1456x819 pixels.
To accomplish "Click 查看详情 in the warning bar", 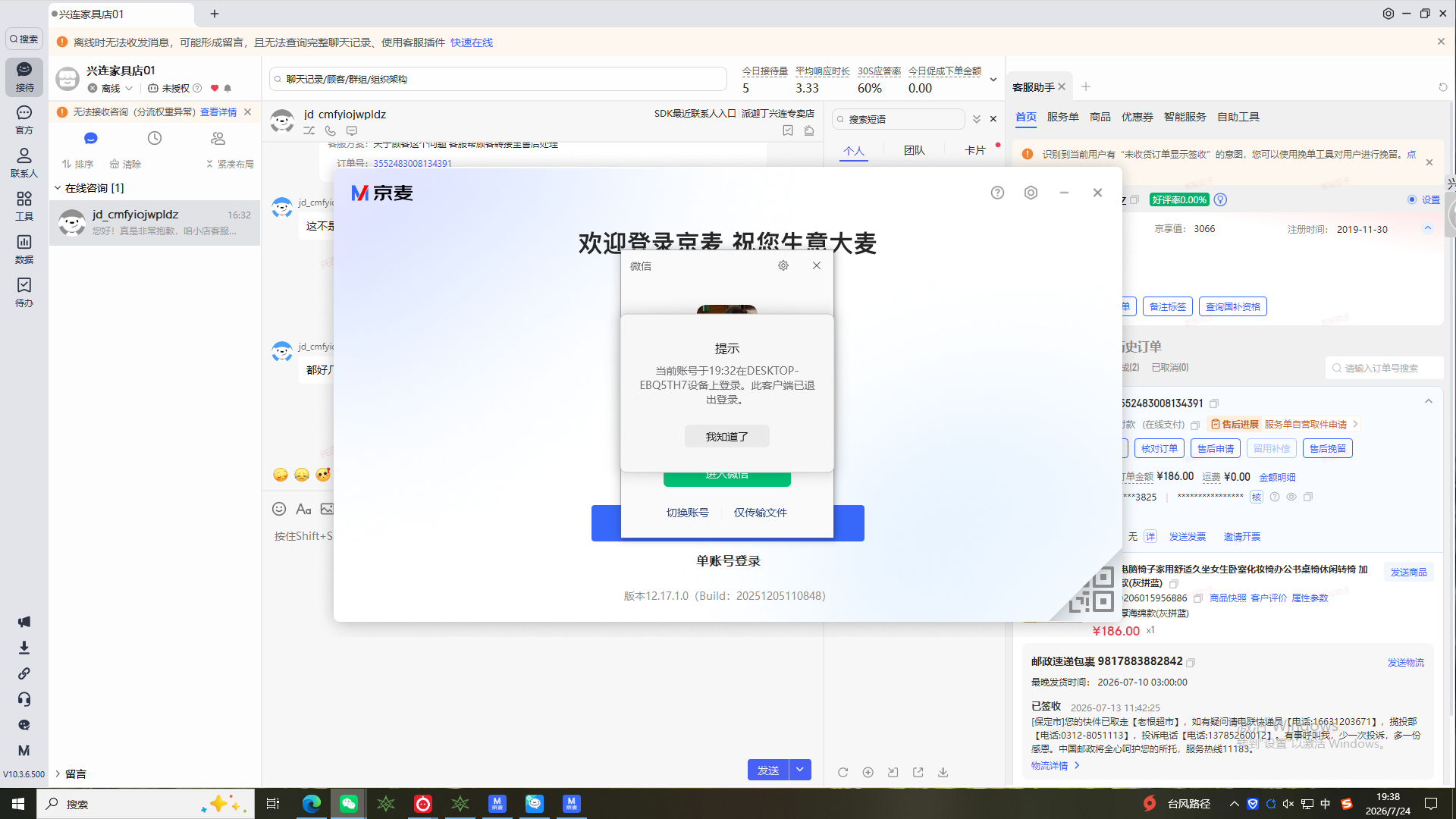I will click(218, 112).
